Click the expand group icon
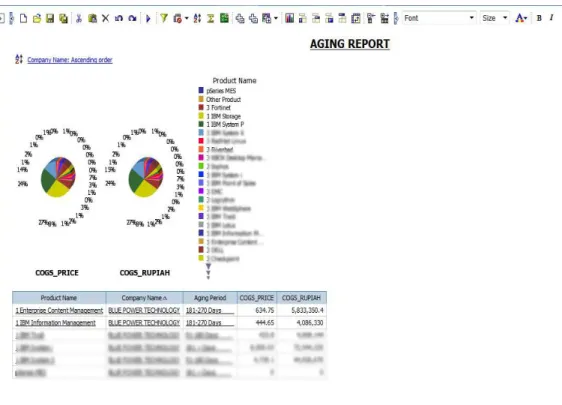The image size is (562, 405). pyautogui.click(x=384, y=18)
